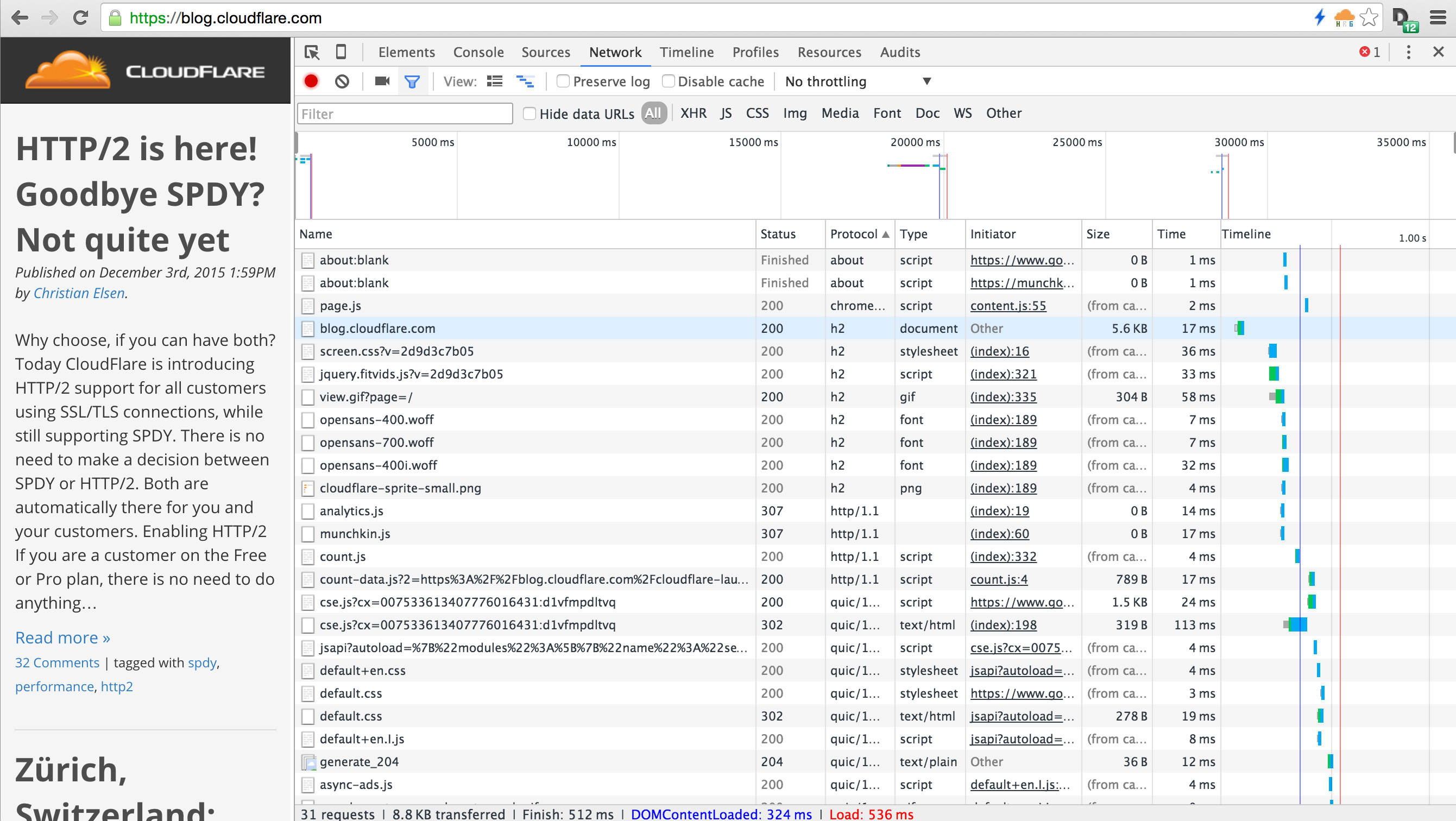
Task: Sort requests by Time column
Action: (x=1186, y=234)
